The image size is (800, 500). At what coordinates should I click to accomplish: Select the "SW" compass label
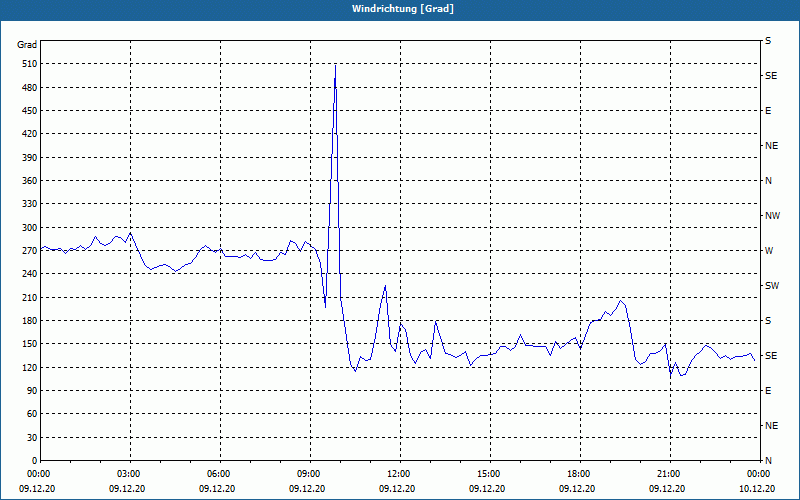pos(772,286)
